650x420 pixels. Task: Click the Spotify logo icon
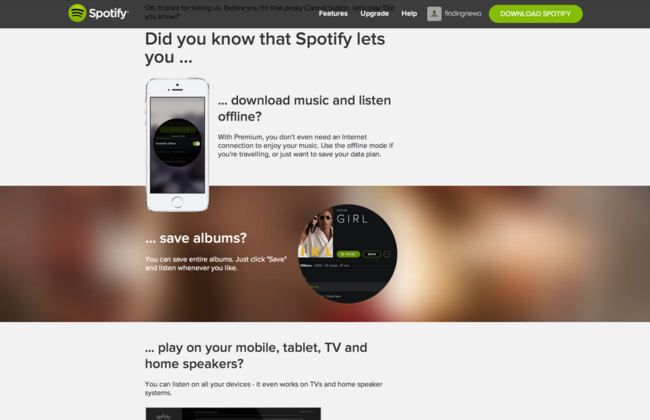point(77,13)
